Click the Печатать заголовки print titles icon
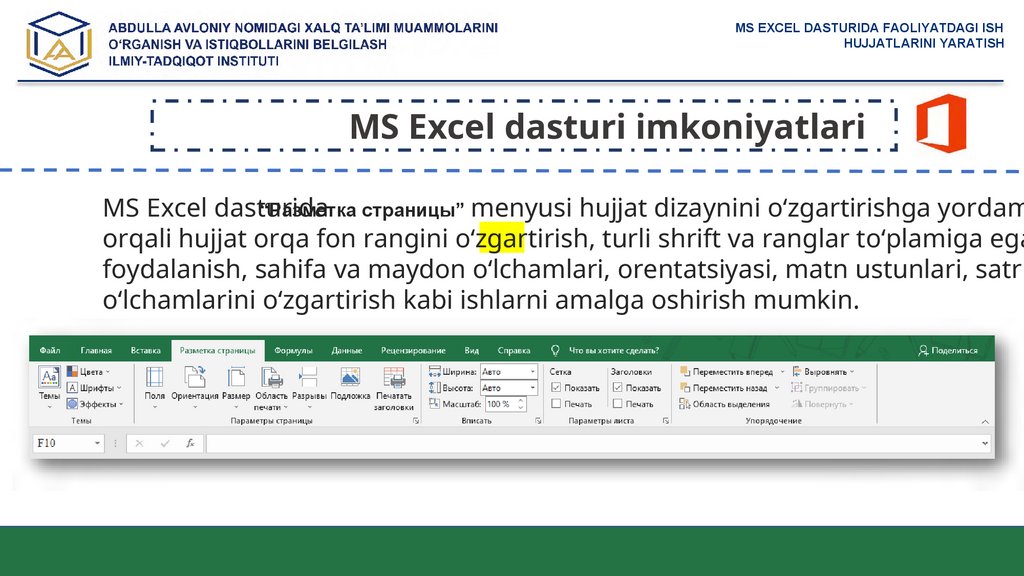This screenshot has width=1024, height=576. click(394, 377)
